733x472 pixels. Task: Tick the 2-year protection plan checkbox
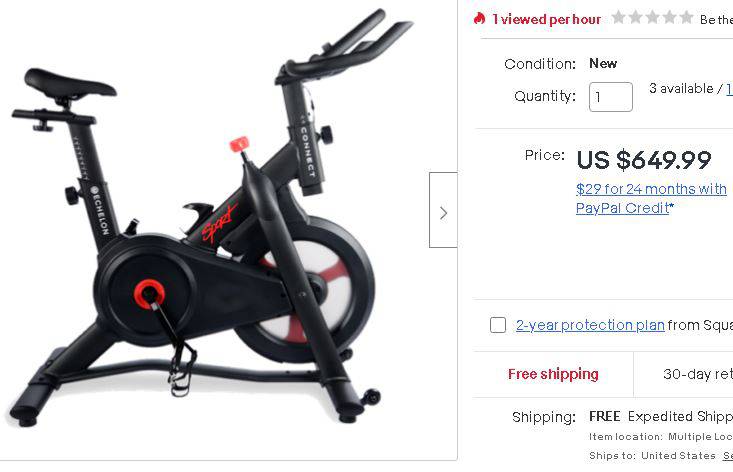point(498,325)
